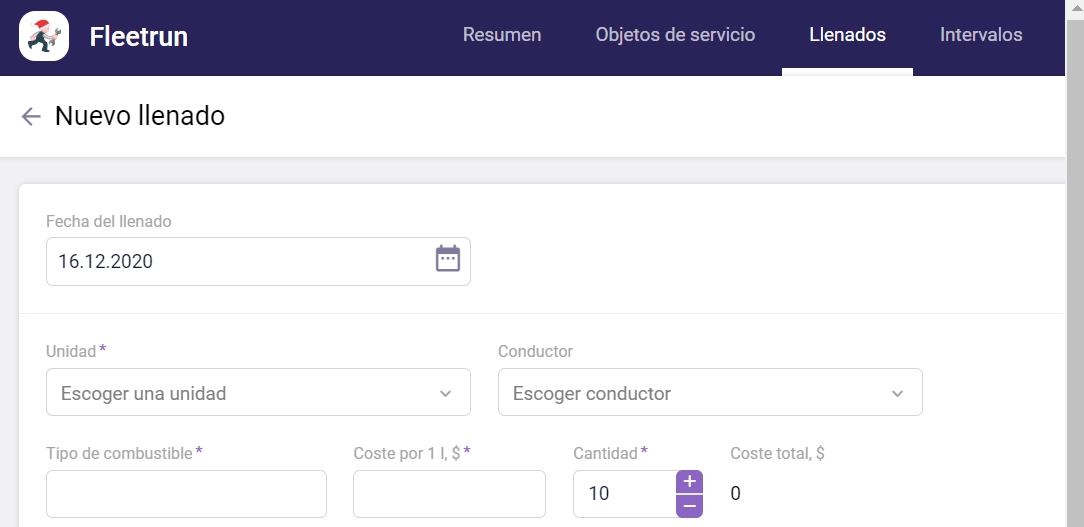Select the Llenados tab
The height and width of the screenshot is (527, 1084).
[x=848, y=35]
